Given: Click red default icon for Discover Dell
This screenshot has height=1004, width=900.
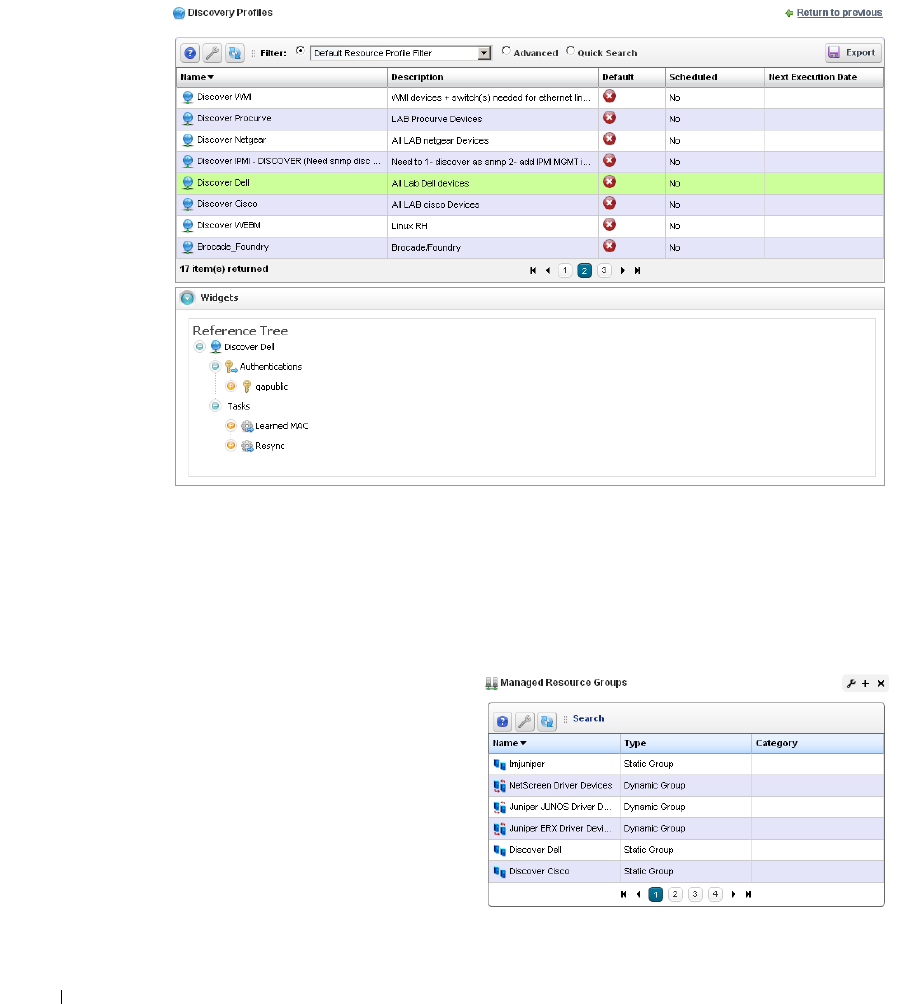Looking at the screenshot, I should coord(609,182).
